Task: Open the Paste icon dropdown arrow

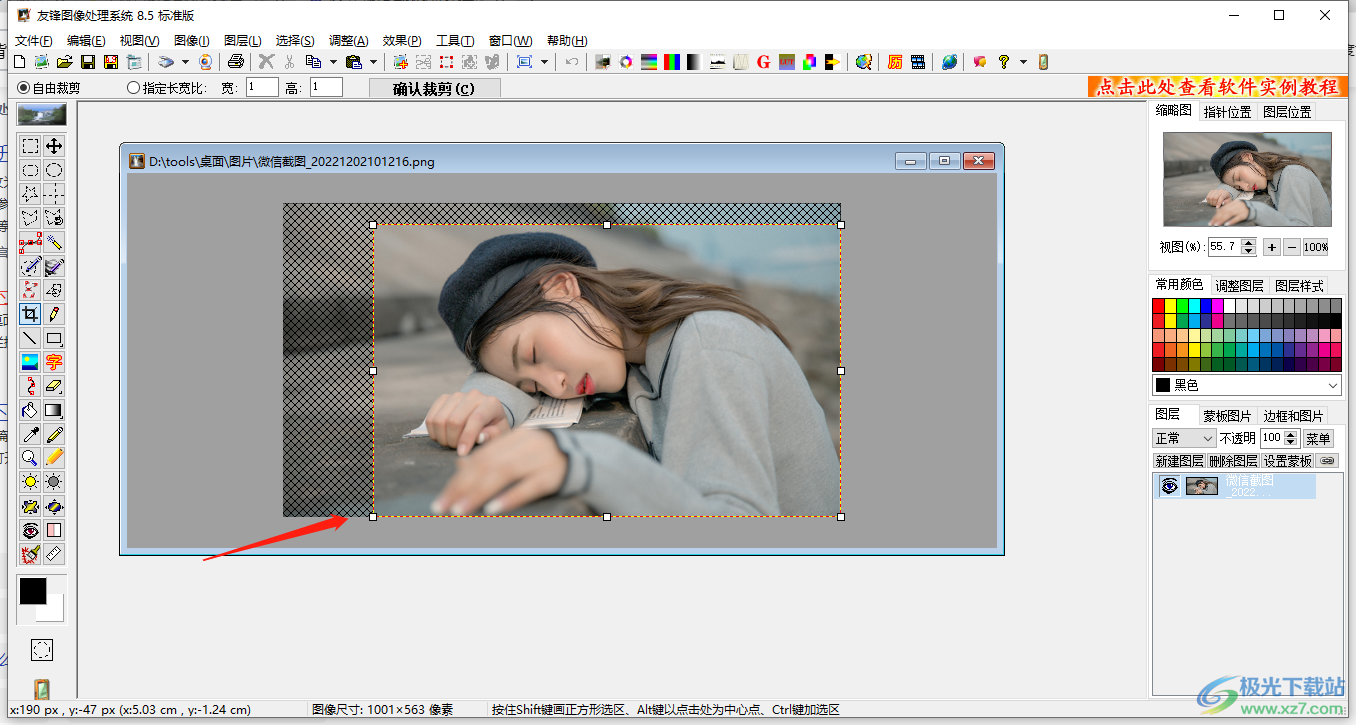Action: 373,62
